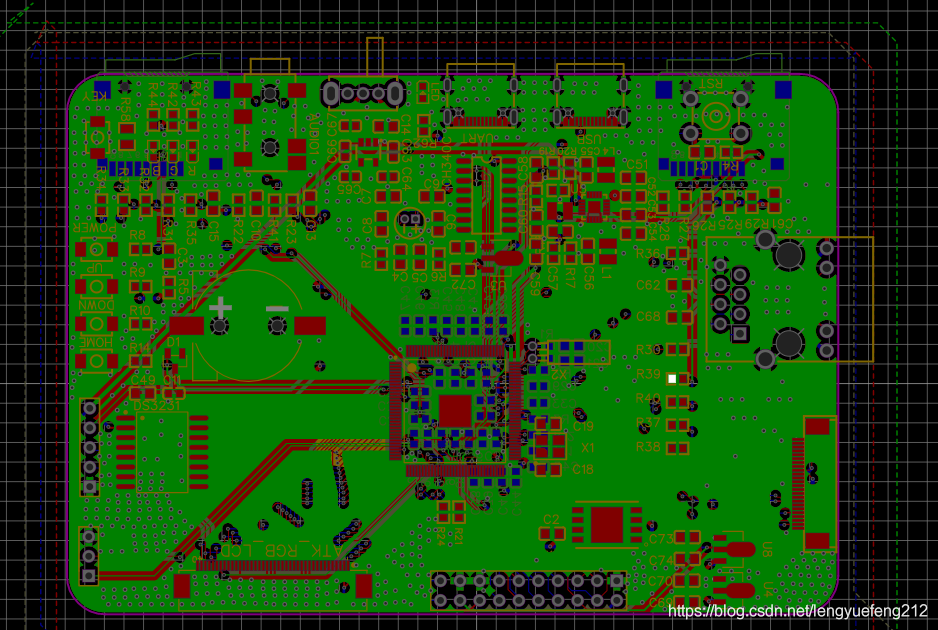Select capacitor C51 footprint

tap(633, 178)
